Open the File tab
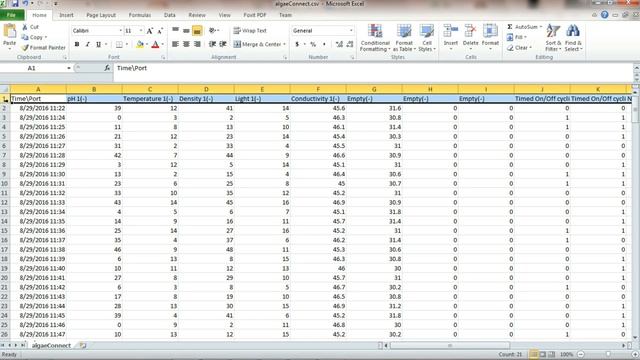Screen dimensions: 640x360 [x=11, y=15]
